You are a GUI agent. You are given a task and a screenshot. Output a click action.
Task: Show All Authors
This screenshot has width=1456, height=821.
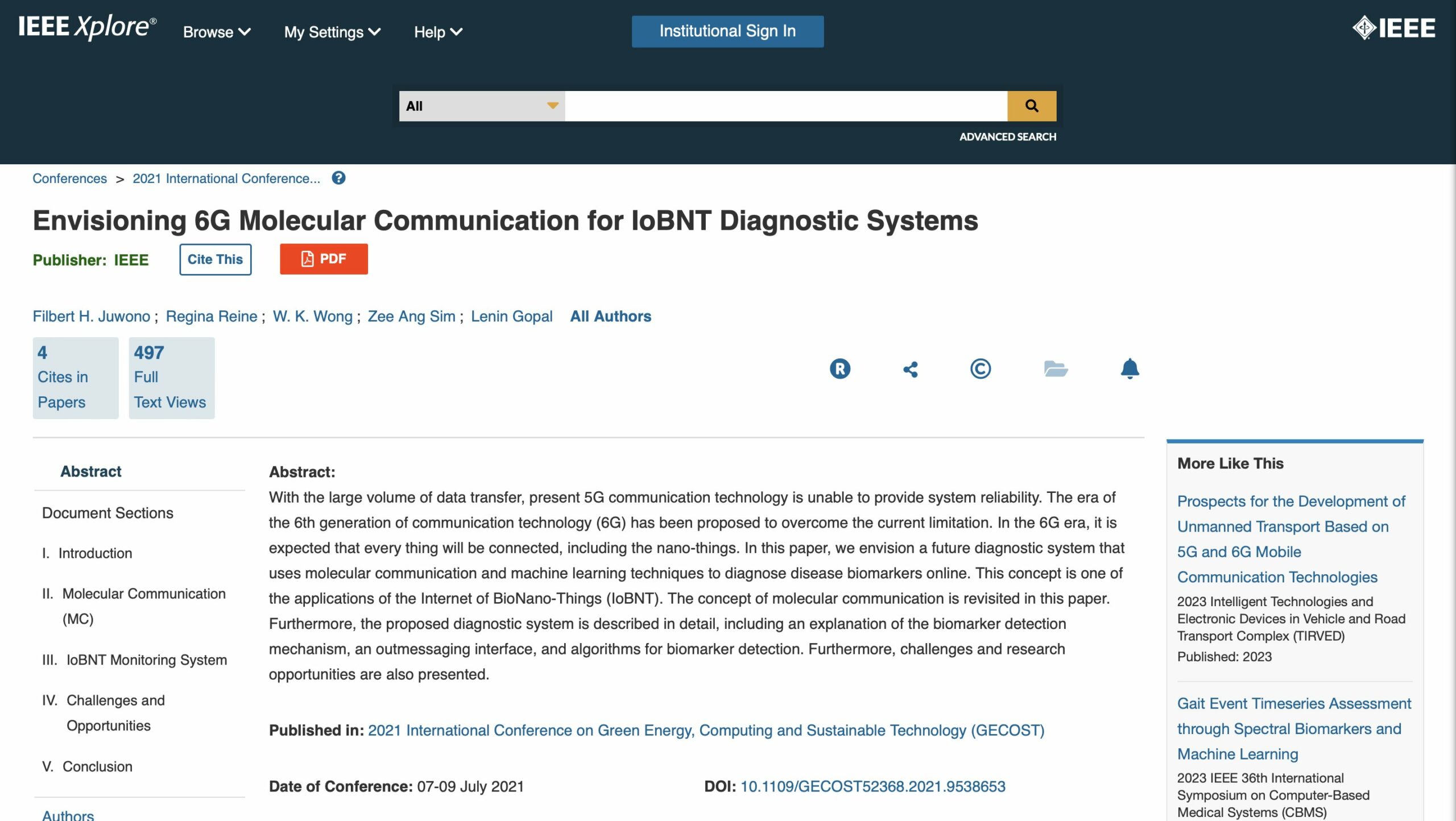coord(611,317)
